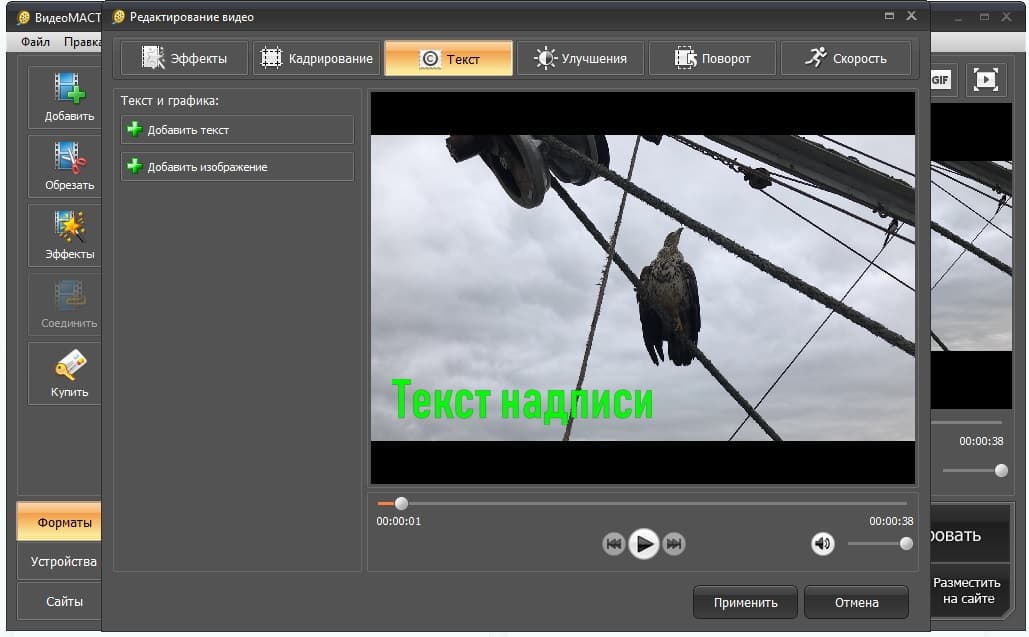Click the fullscreen playback icon in the main window

(985, 80)
